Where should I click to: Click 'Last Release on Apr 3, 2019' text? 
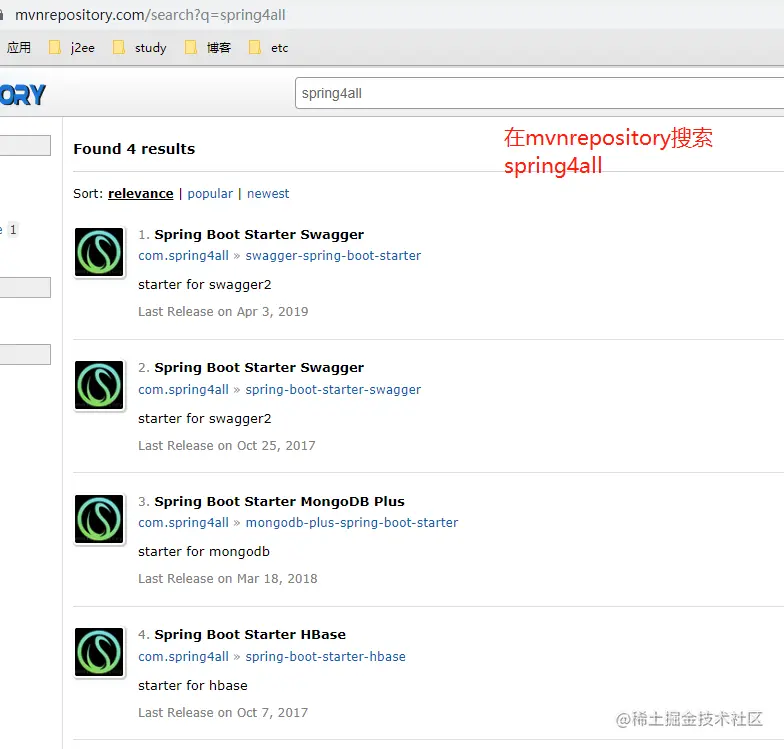click(x=224, y=312)
